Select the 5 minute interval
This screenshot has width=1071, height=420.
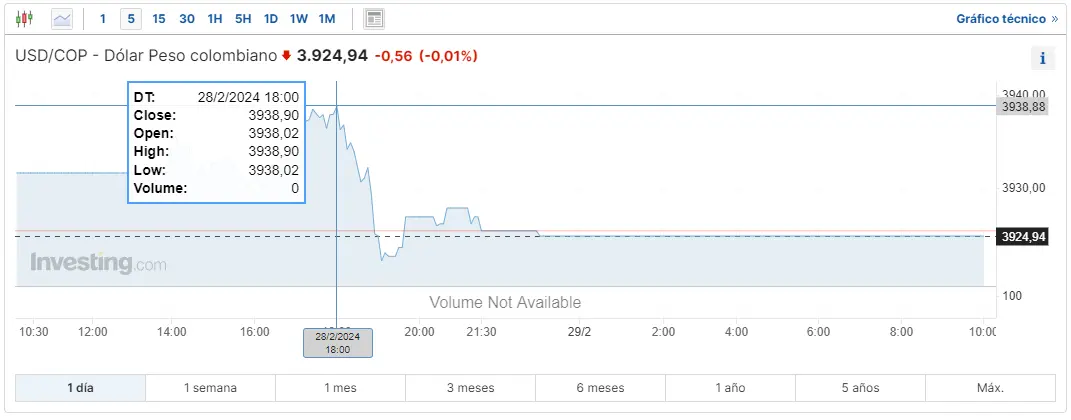[131, 18]
